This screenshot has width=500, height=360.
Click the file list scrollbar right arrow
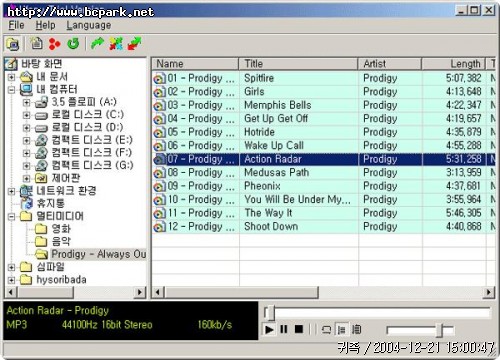click(x=489, y=293)
